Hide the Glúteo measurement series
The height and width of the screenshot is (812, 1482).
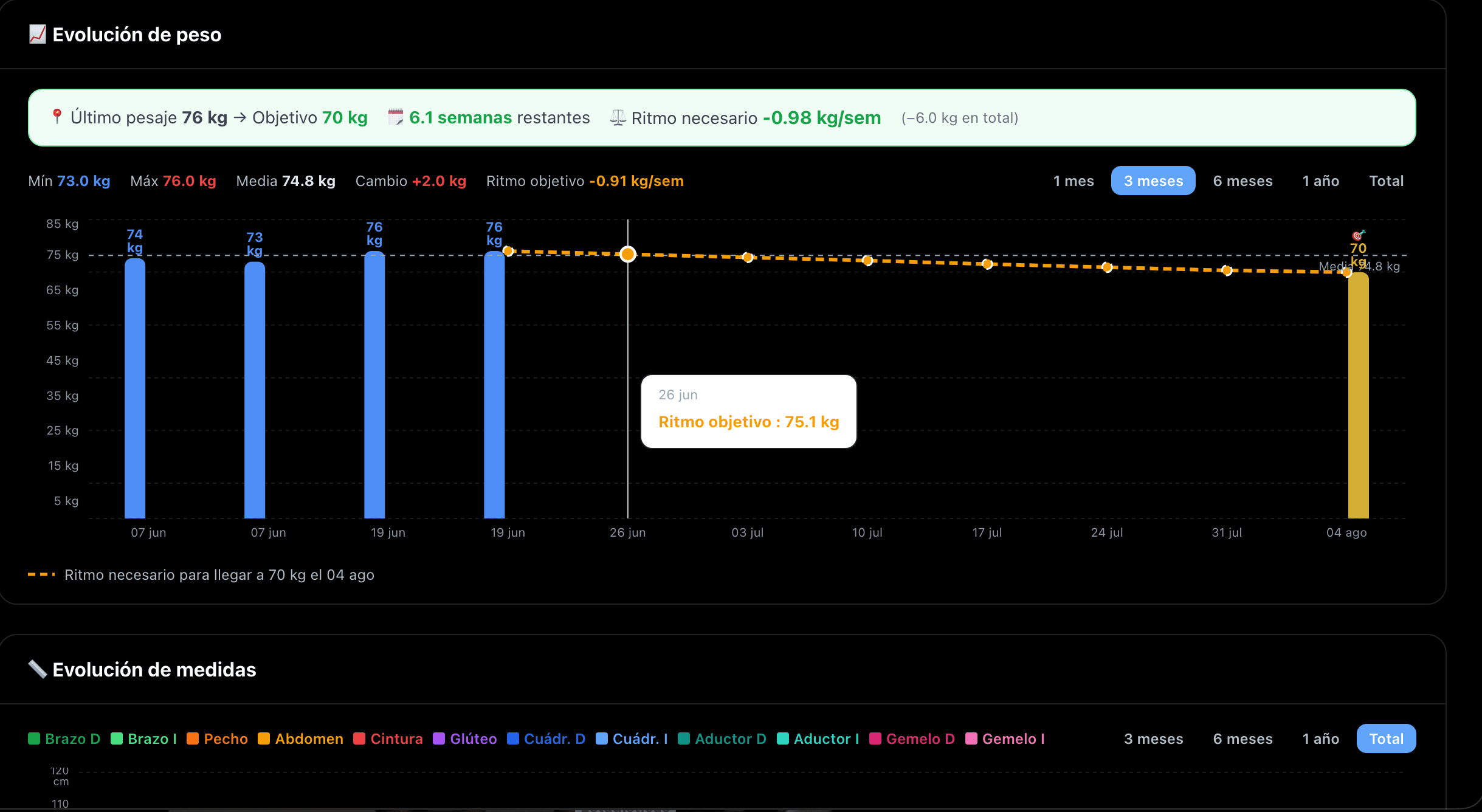(465, 738)
